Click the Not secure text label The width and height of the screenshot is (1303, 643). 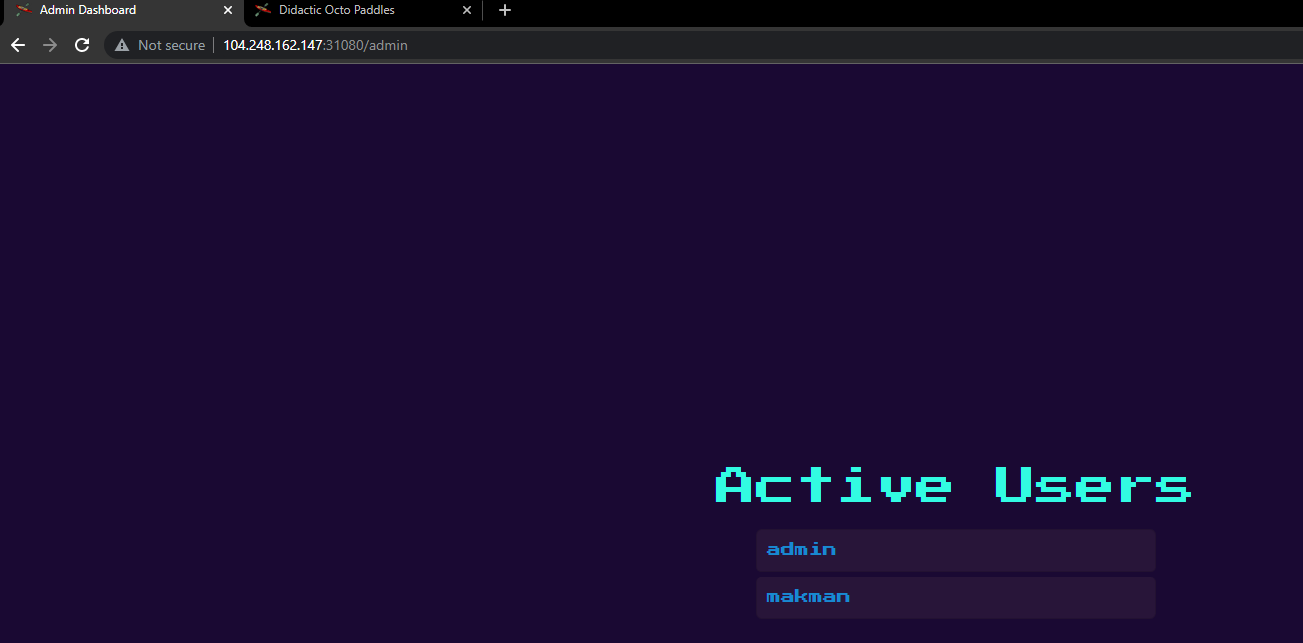coord(171,45)
